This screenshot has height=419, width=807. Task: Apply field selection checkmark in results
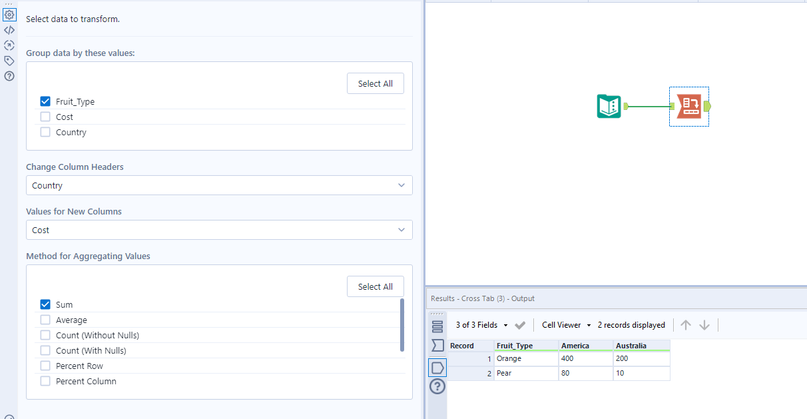(x=520, y=325)
